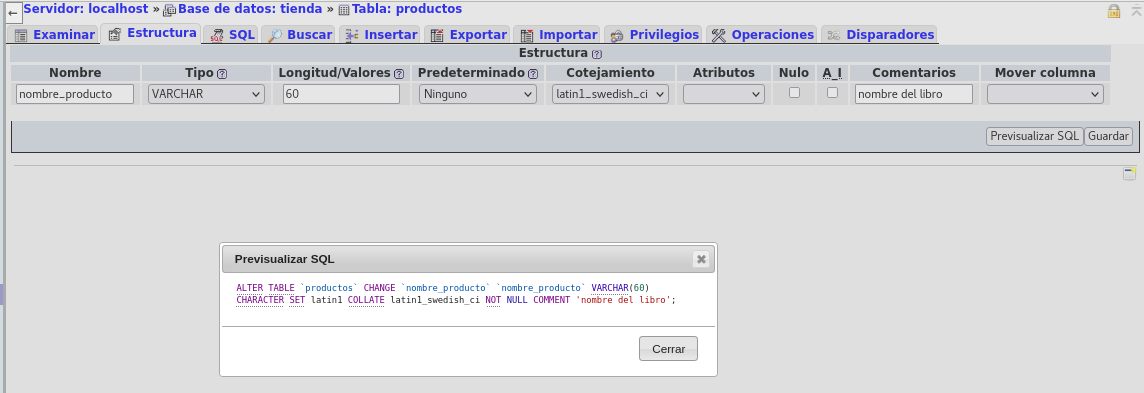This screenshot has width=1144, height=393.
Task: Open the console note icon on the right
Action: (x=1129, y=174)
